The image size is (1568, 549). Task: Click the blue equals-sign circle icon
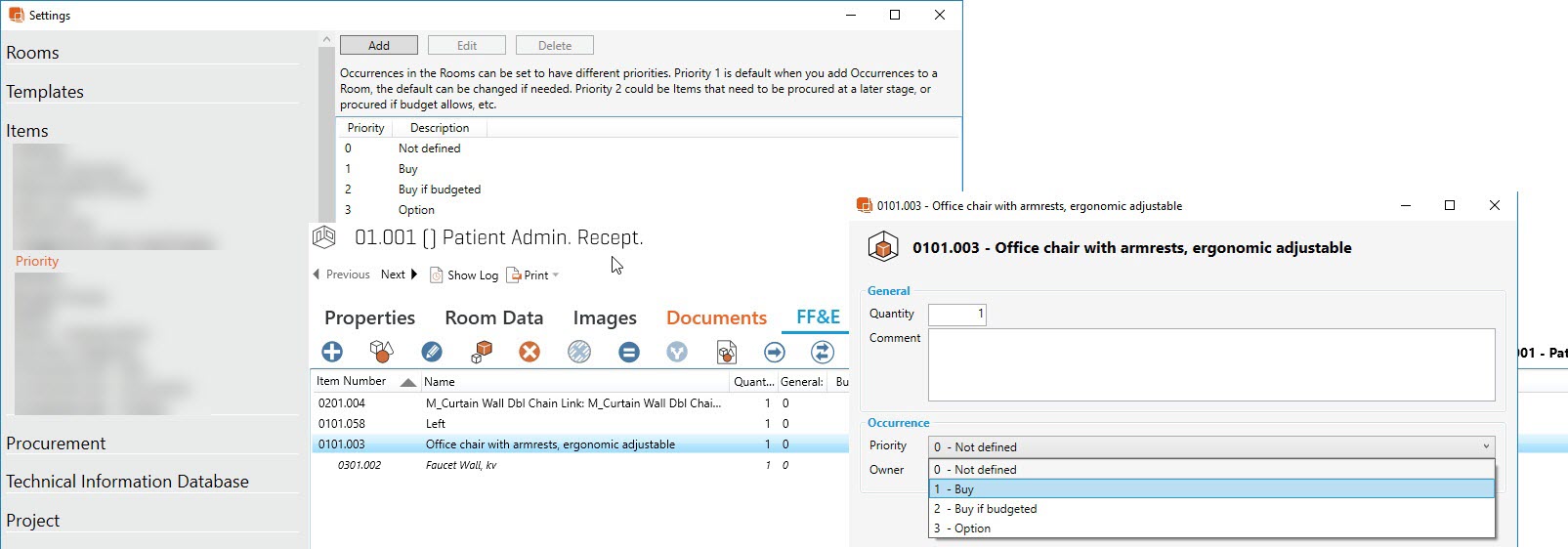[x=629, y=352]
